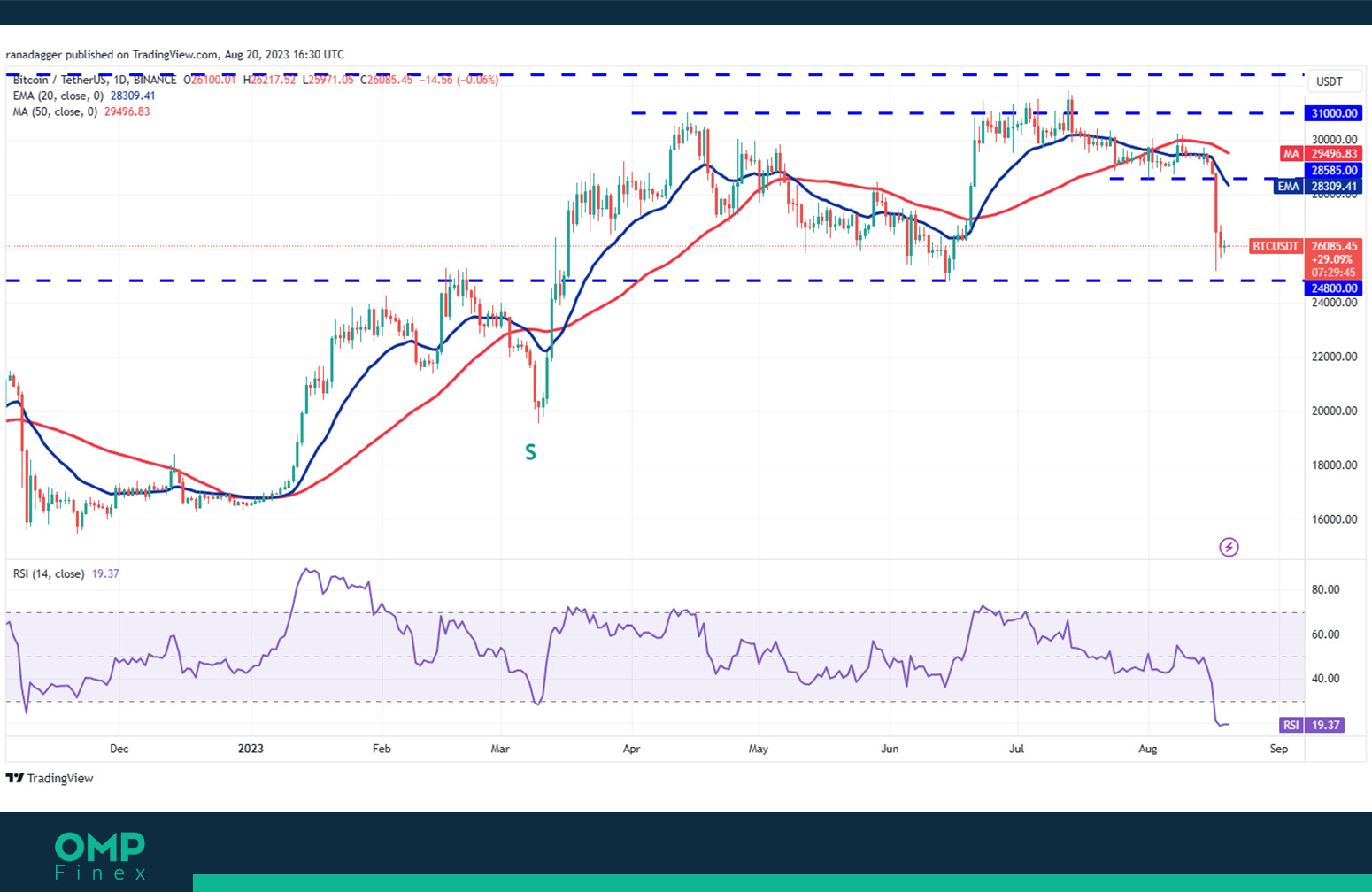This screenshot has height=892, width=1372.
Task: Click the 24000.00 price axis label
Action: pyautogui.click(x=1334, y=303)
